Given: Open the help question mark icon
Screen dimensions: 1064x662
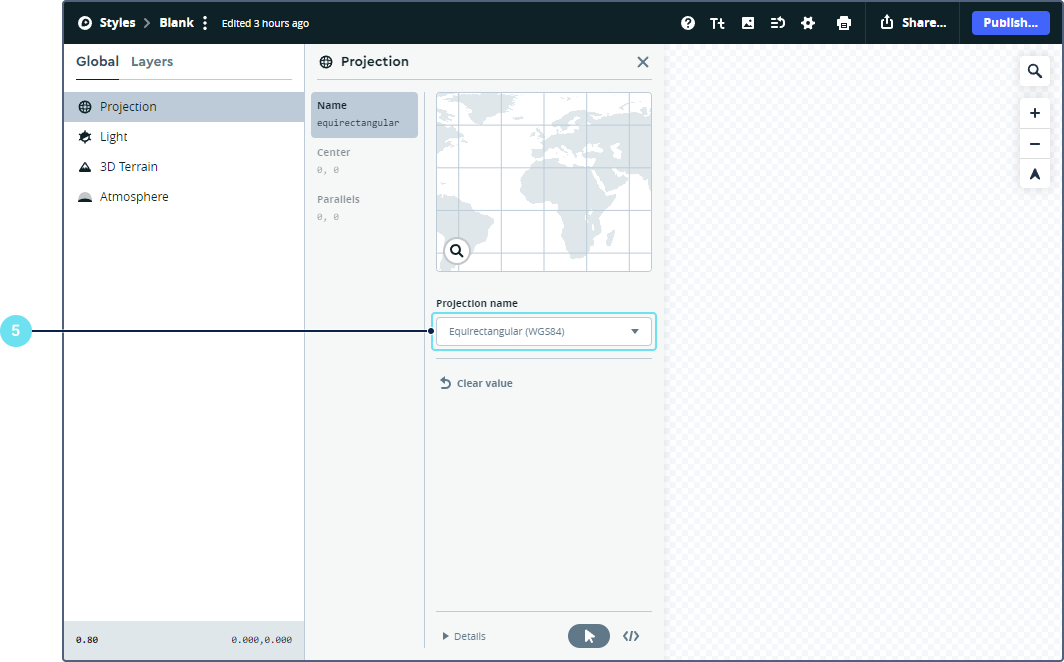Looking at the screenshot, I should click(688, 23).
